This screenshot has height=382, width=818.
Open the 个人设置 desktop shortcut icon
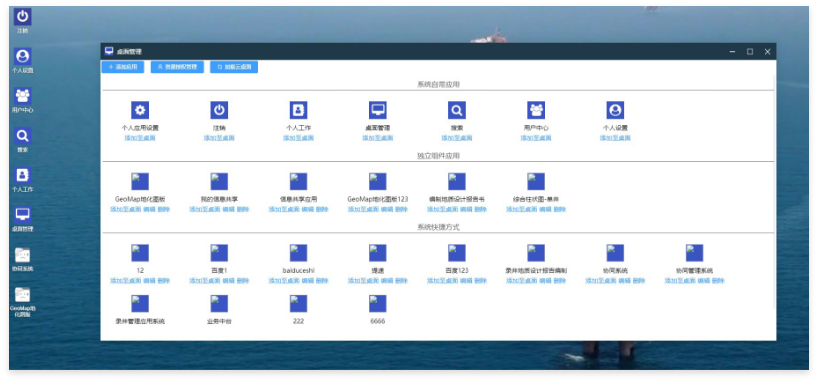(x=22, y=56)
